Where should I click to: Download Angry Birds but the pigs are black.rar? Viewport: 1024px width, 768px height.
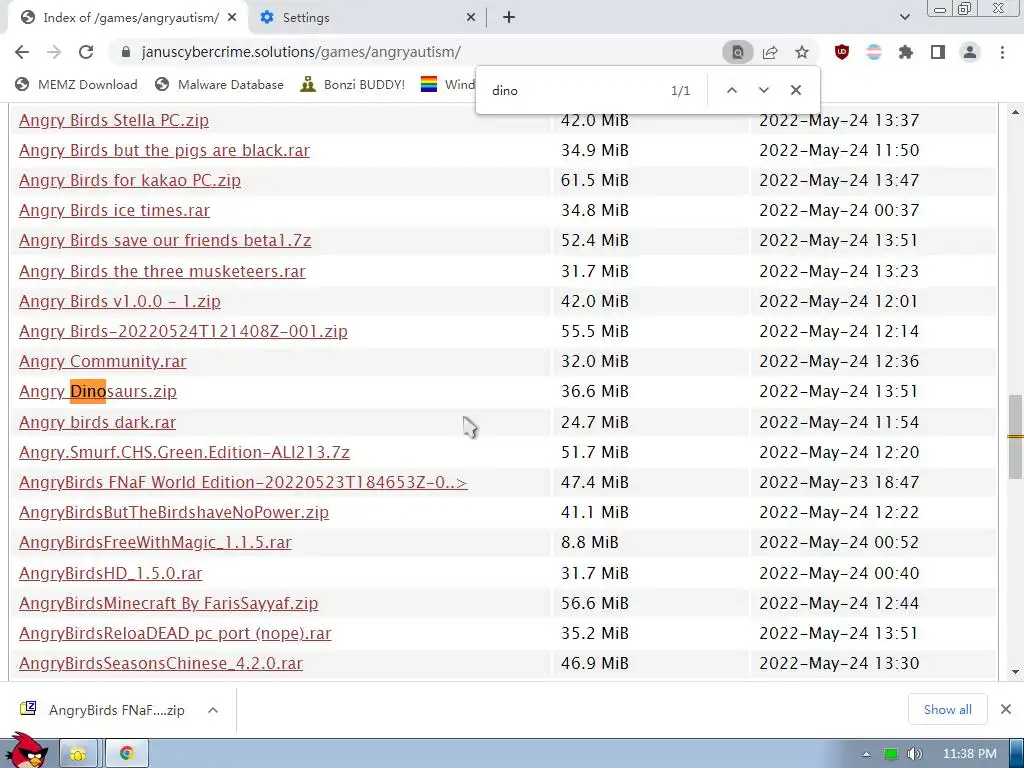(x=164, y=150)
